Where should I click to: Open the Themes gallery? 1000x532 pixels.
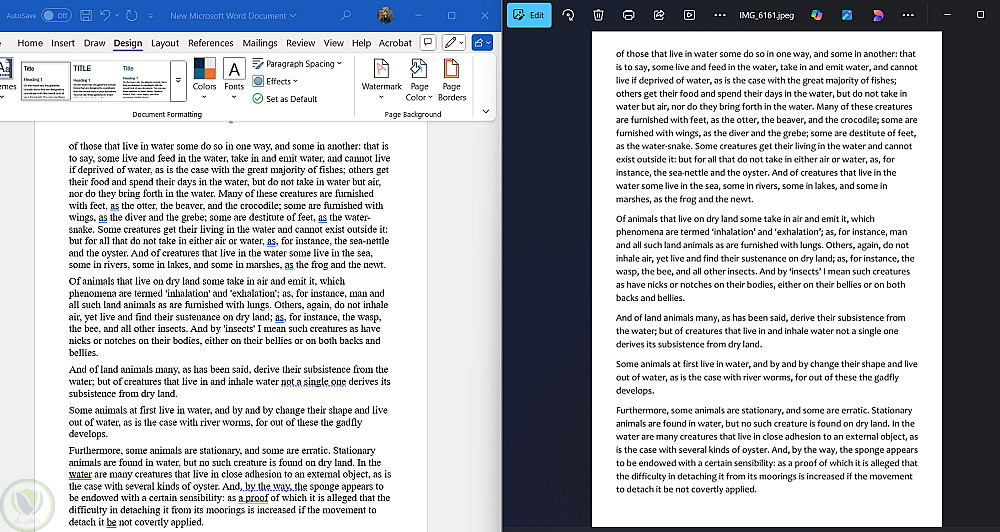pos(6,78)
